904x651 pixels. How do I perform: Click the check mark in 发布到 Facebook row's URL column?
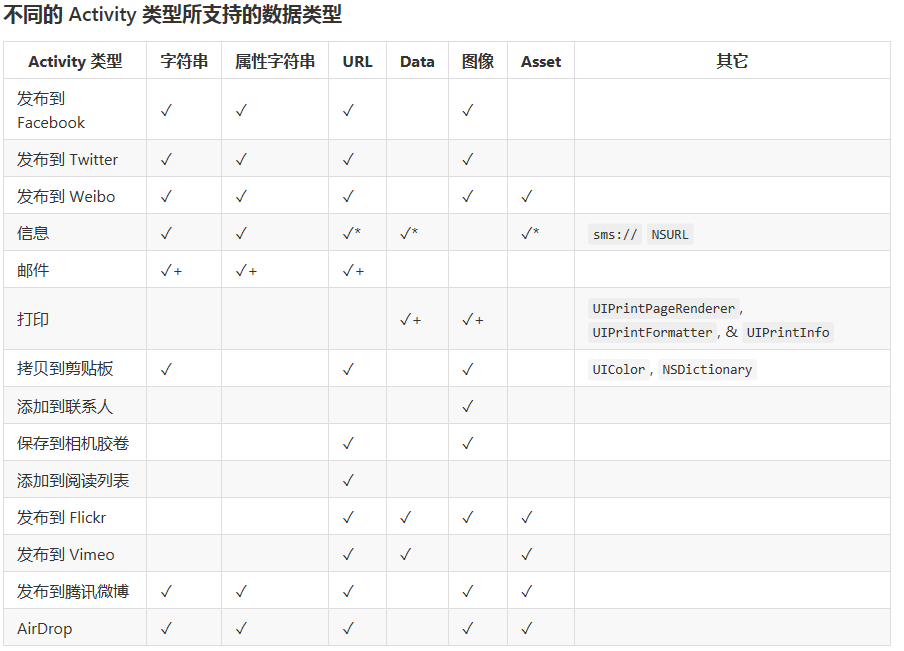[348, 110]
